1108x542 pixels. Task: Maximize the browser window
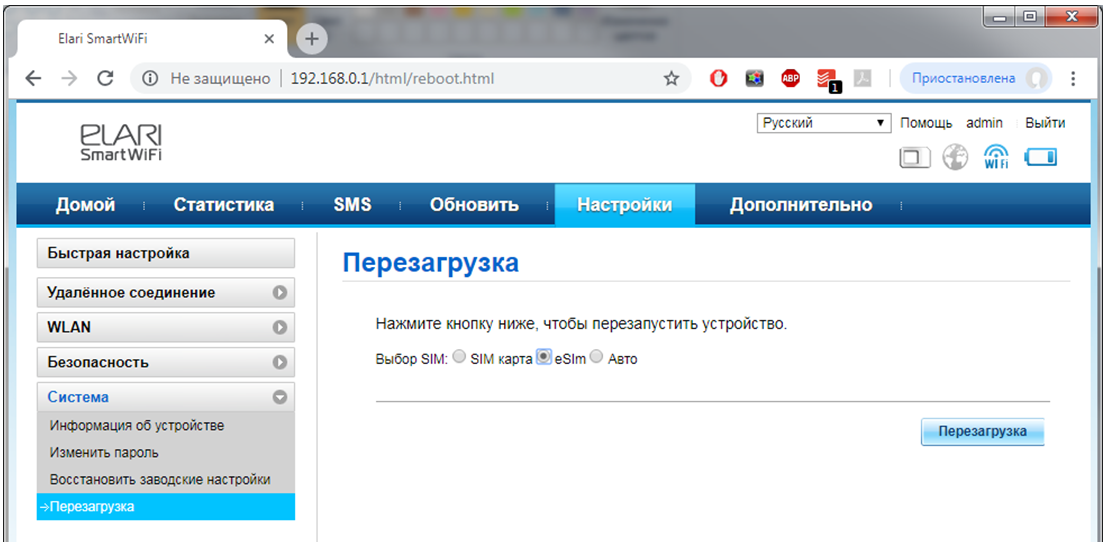click(x=1030, y=17)
